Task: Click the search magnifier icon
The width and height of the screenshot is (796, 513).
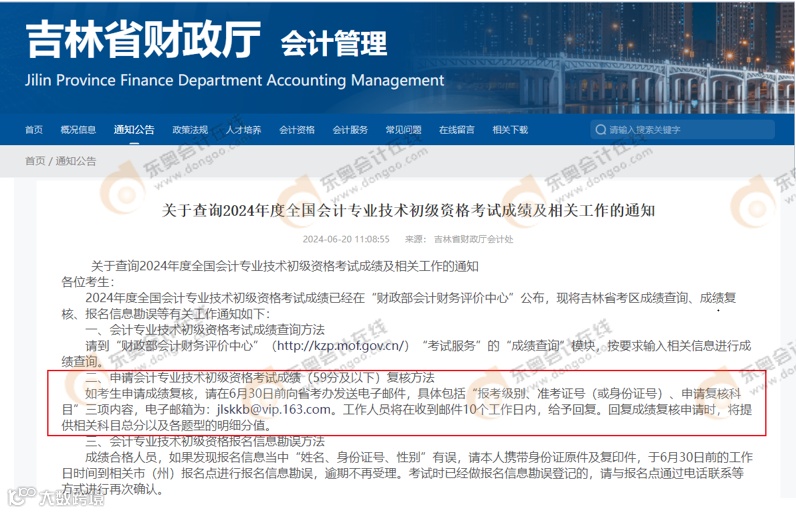Action: 601,130
